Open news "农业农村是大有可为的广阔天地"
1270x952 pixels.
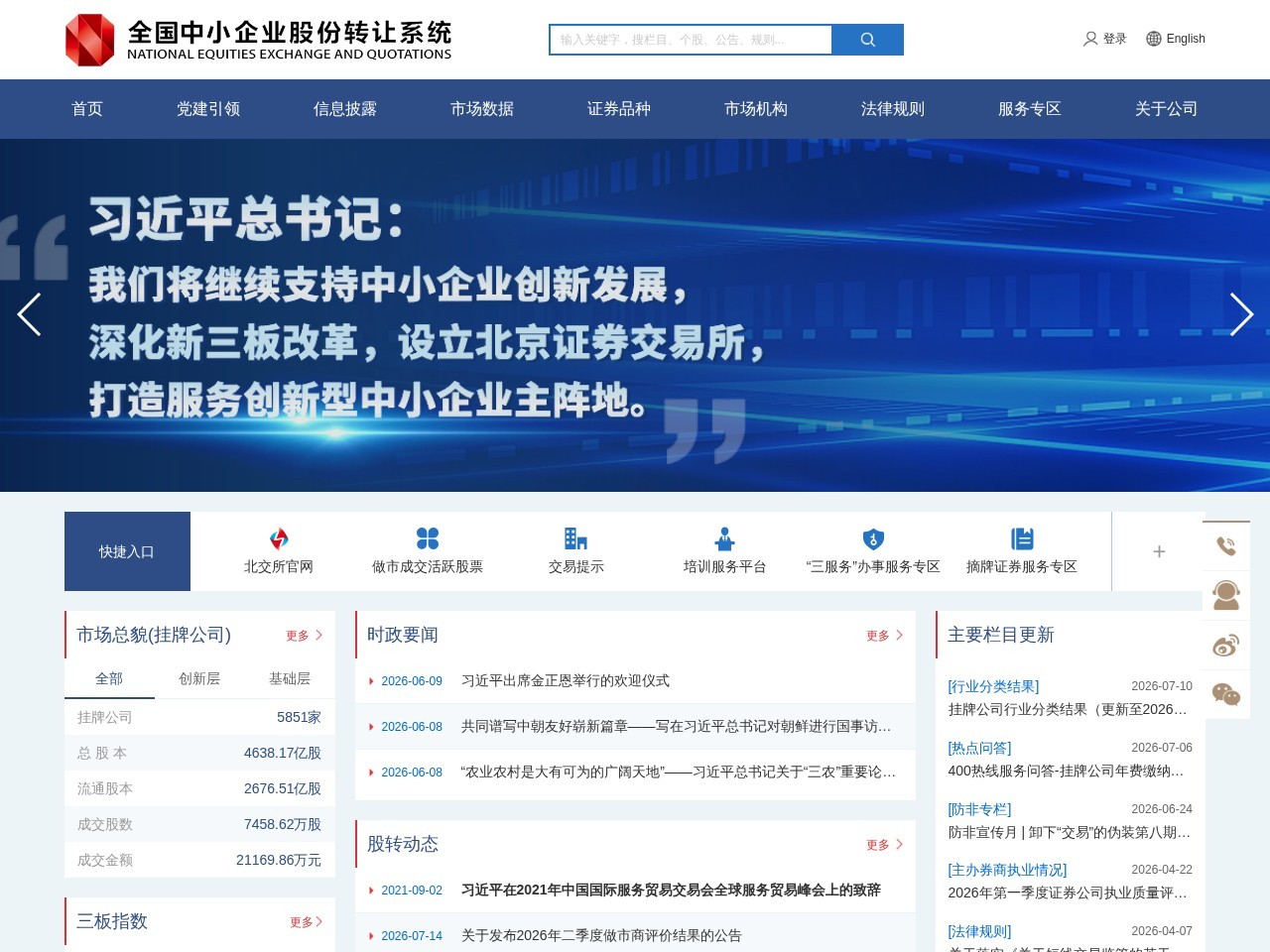point(679,772)
